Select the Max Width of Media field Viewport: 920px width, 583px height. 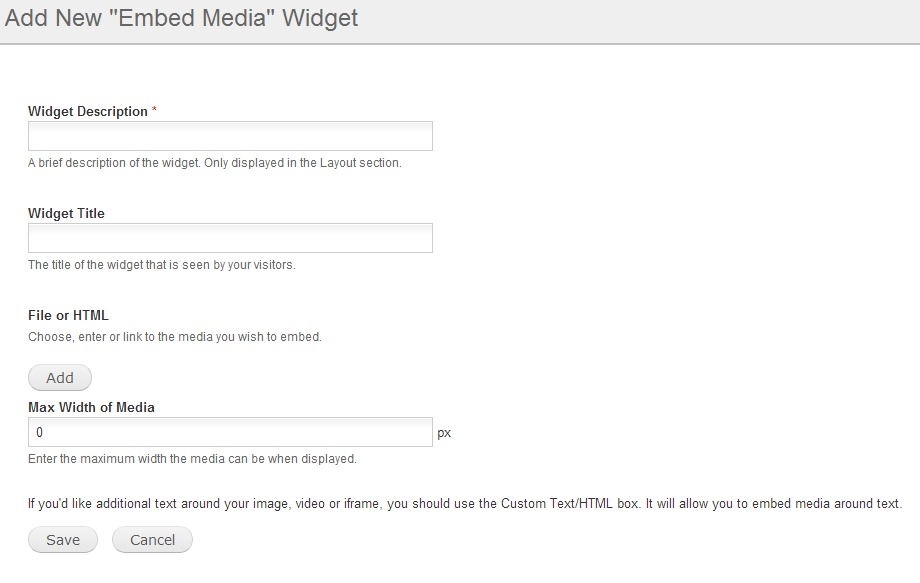tap(230, 432)
